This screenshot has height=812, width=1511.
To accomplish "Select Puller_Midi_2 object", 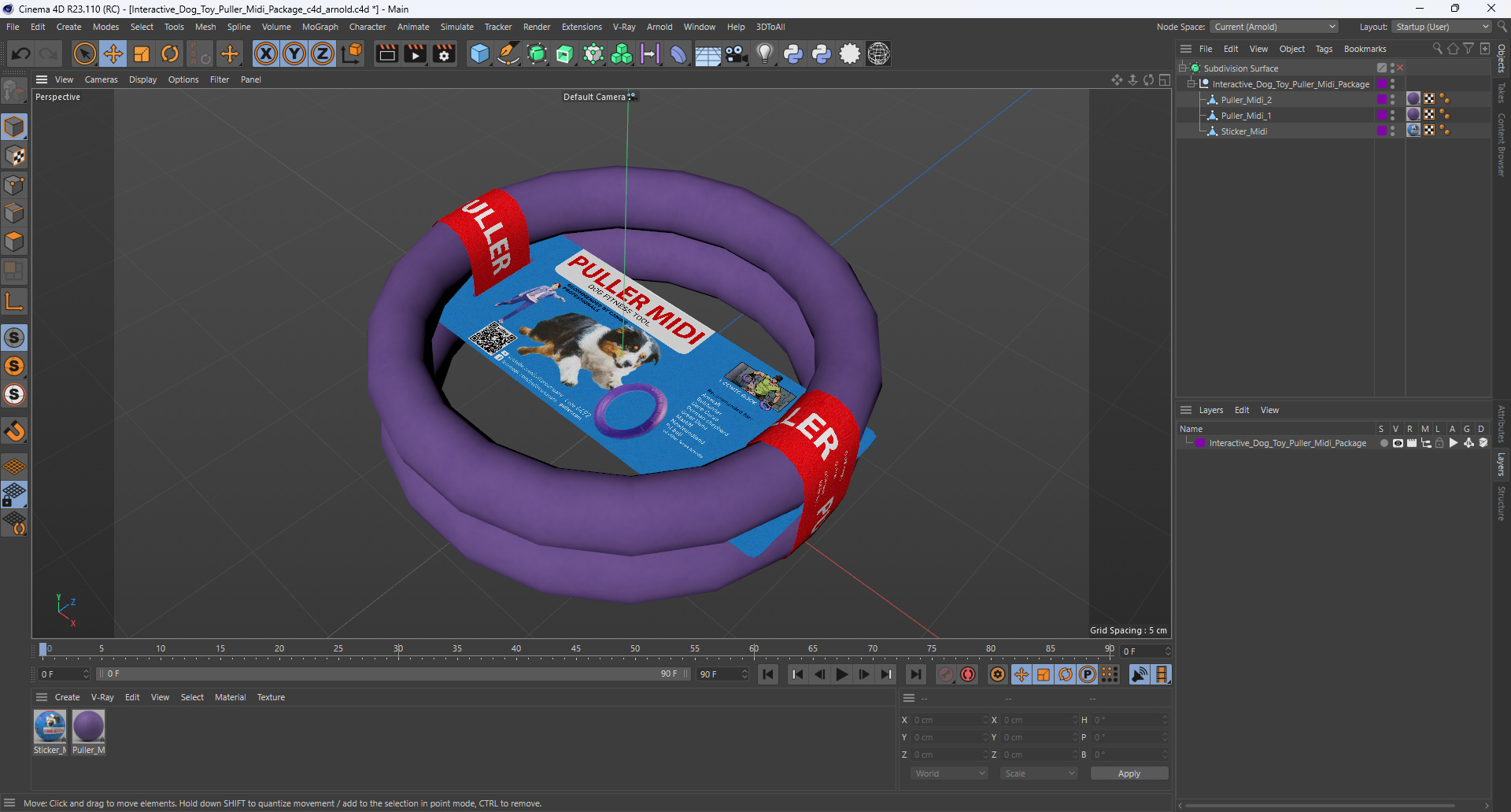I will [1246, 100].
